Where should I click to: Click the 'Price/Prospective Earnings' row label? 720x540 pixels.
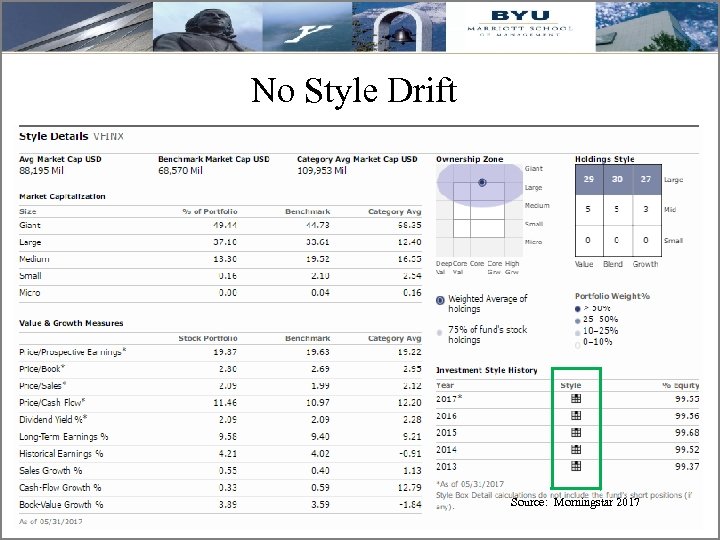[x=73, y=352]
